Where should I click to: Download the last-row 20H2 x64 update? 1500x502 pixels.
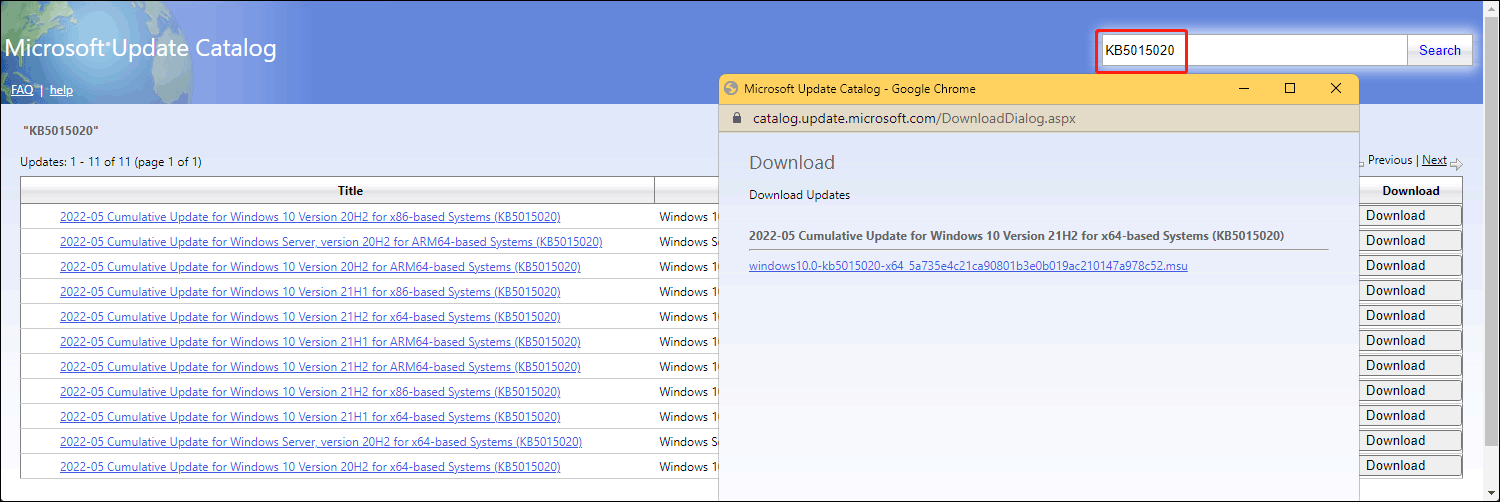1410,466
